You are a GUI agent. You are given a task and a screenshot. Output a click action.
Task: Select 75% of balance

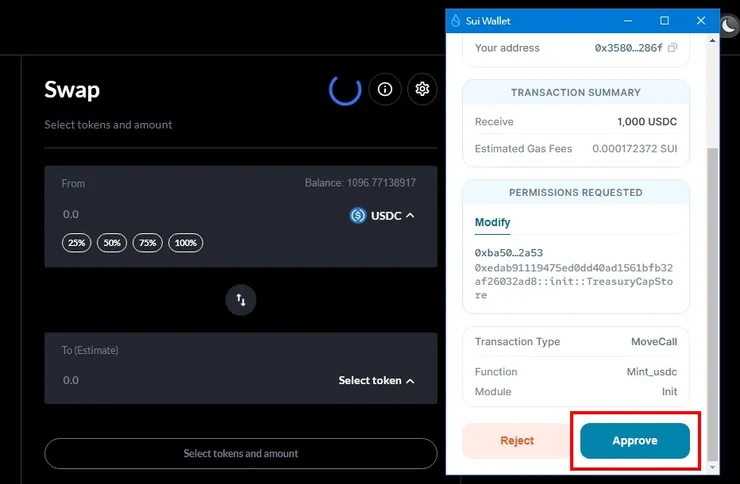pos(148,243)
